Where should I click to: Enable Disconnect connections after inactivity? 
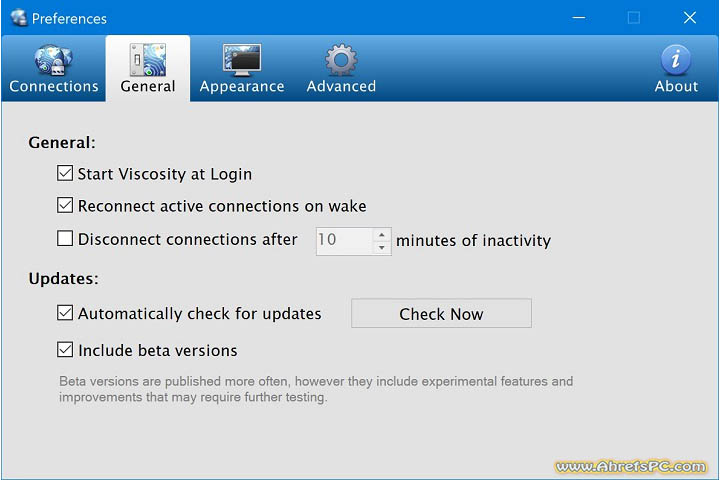[x=65, y=238]
